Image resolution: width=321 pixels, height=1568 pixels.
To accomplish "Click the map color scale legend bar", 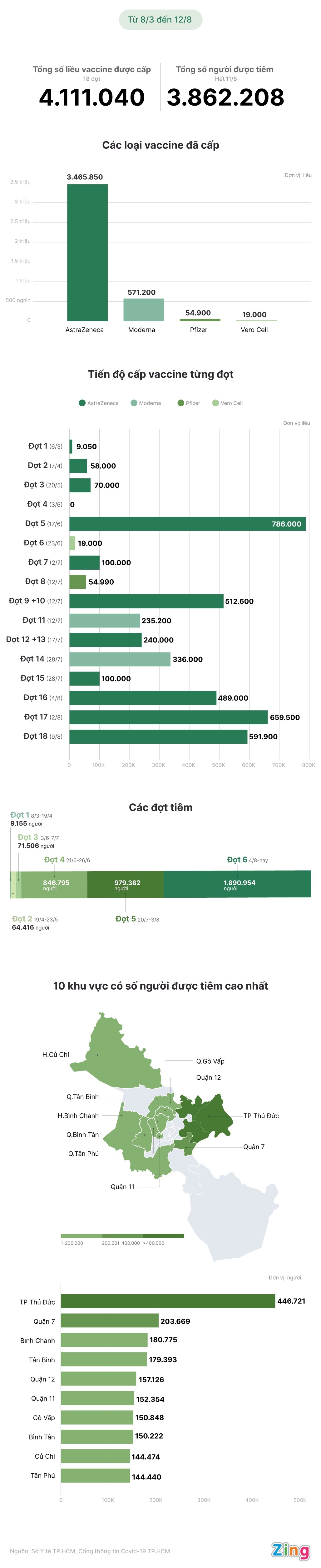I will [121, 1236].
